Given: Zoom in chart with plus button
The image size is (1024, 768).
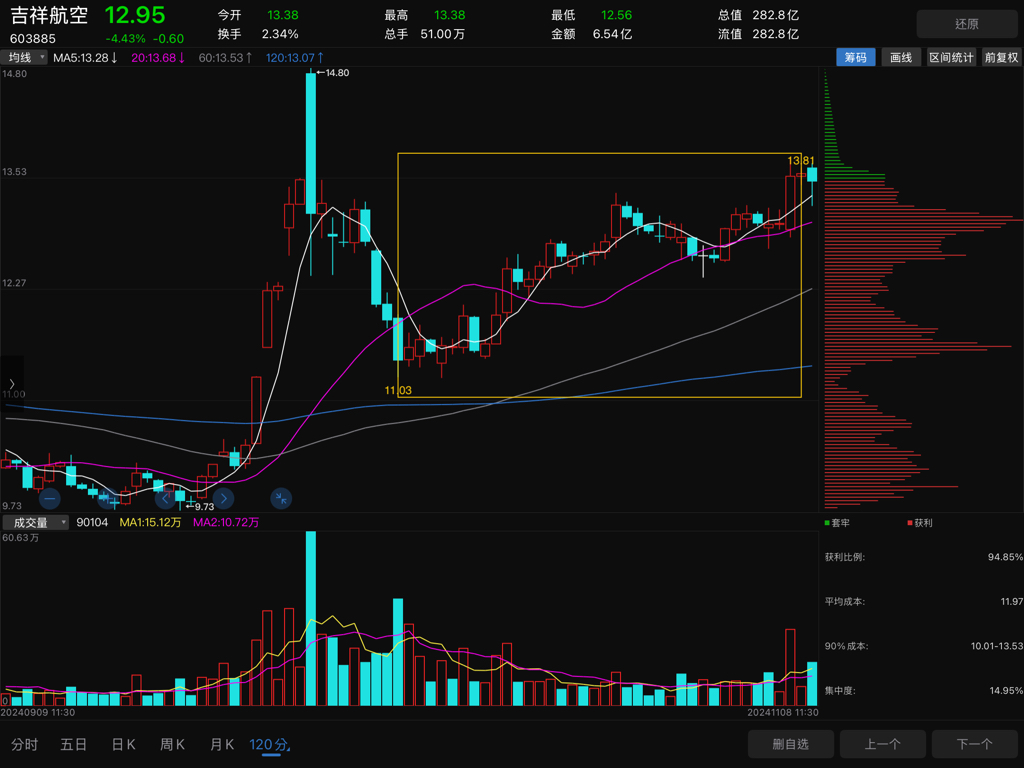Looking at the screenshot, I should (108, 499).
